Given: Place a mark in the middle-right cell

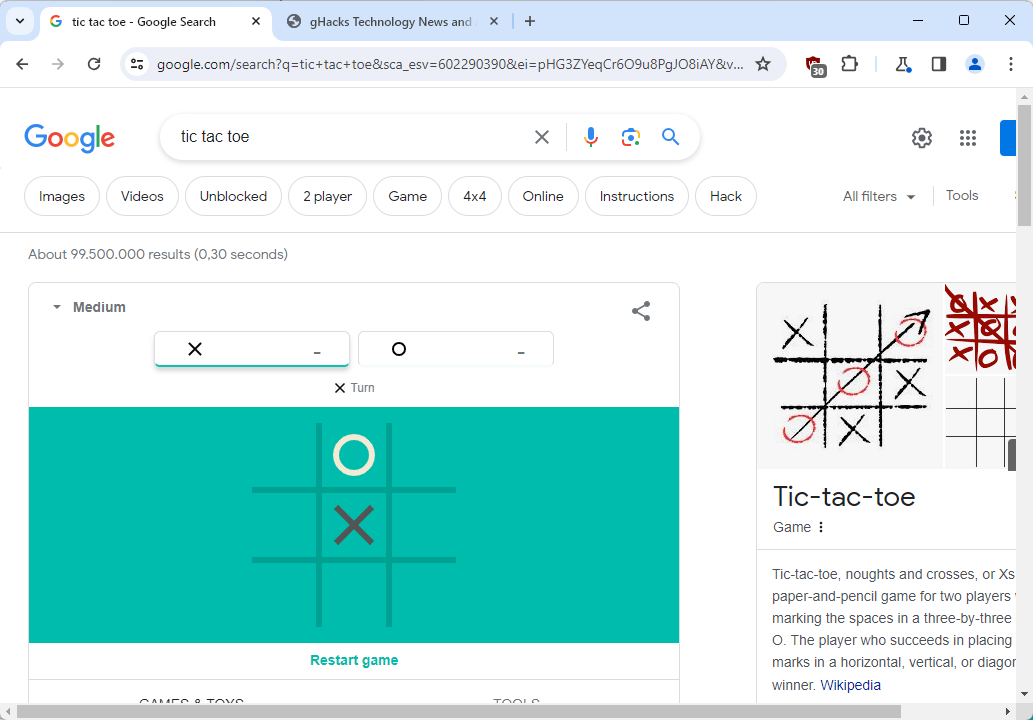Looking at the screenshot, I should click(424, 525).
